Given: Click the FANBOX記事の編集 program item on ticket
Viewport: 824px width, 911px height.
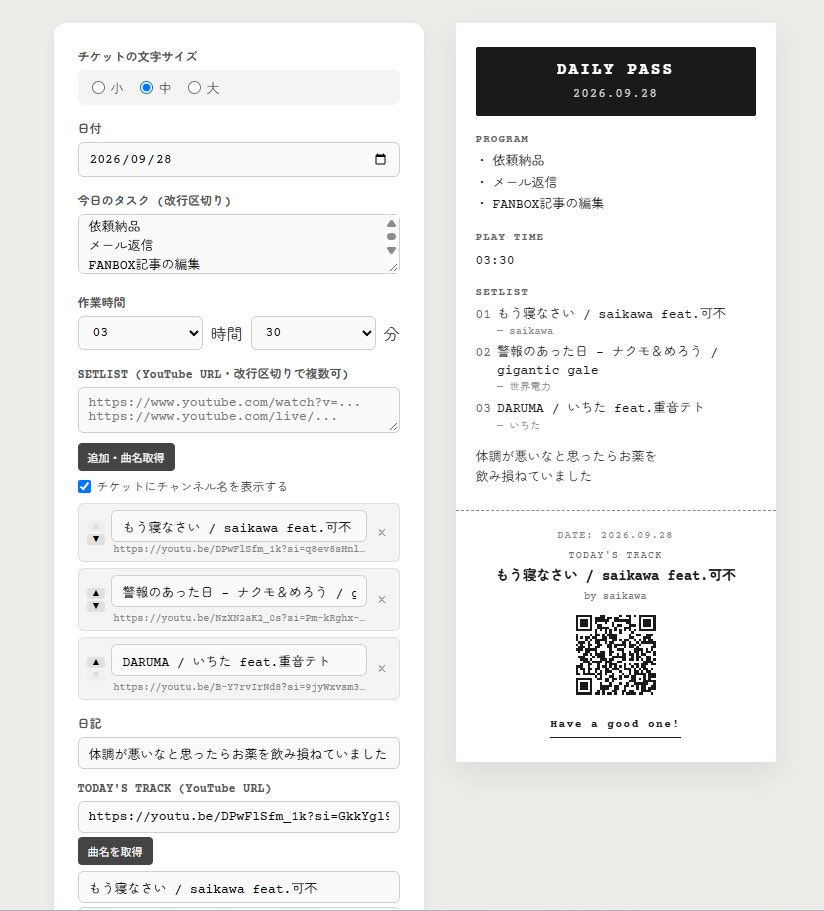Looking at the screenshot, I should click(x=548, y=204).
